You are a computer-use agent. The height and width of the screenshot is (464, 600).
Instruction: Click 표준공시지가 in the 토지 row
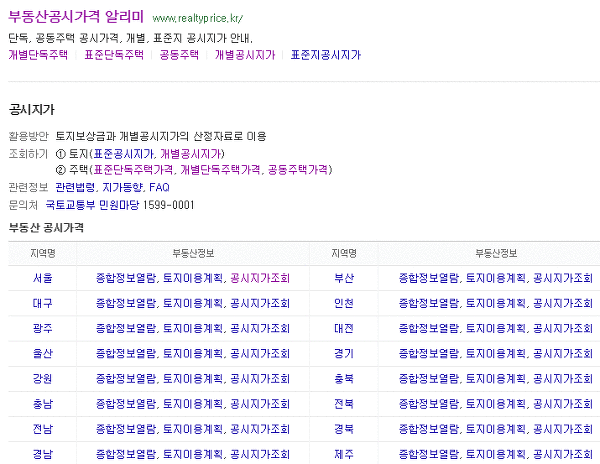(x=124, y=154)
